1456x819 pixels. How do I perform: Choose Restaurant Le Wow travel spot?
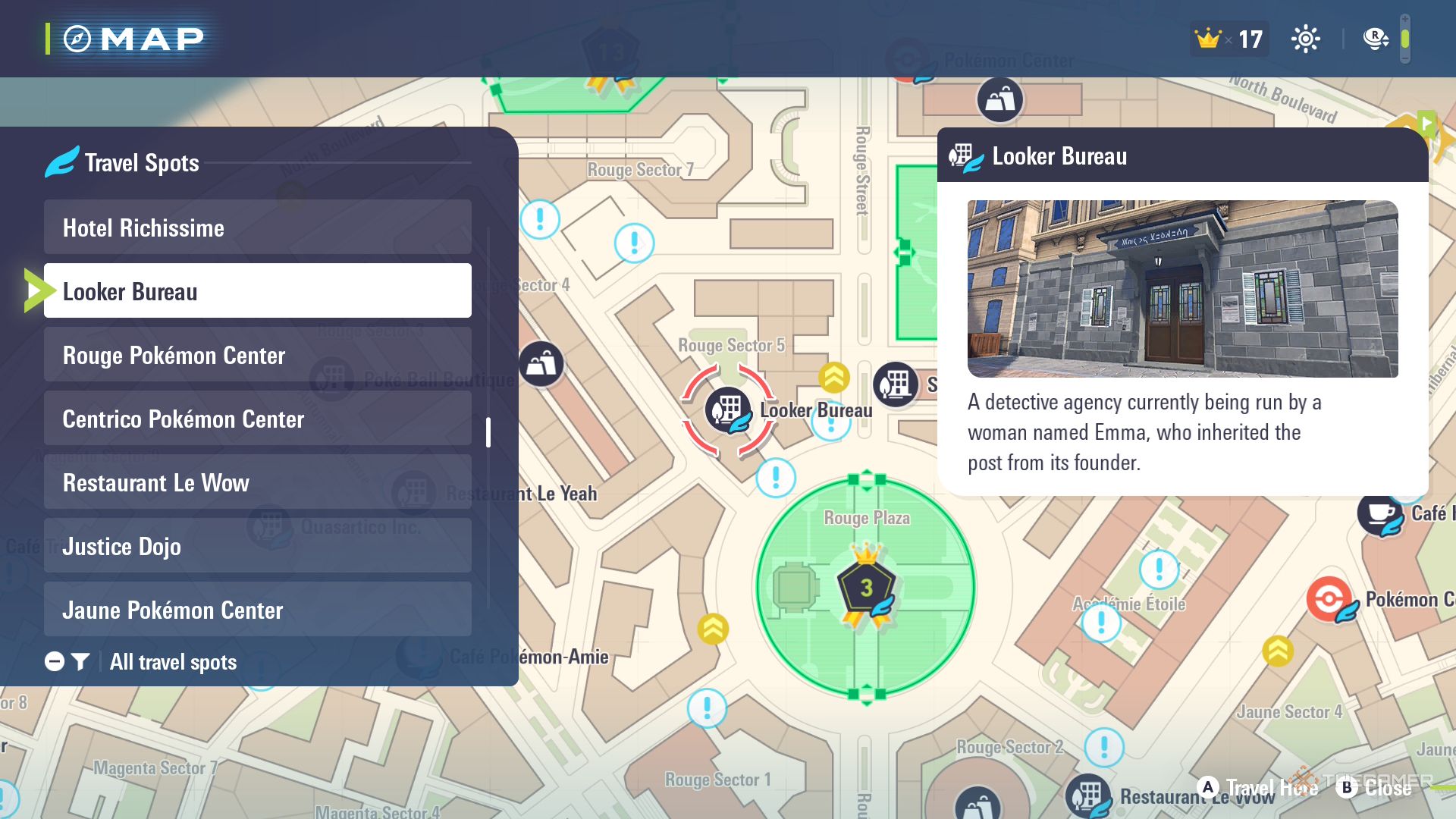pyautogui.click(x=257, y=482)
